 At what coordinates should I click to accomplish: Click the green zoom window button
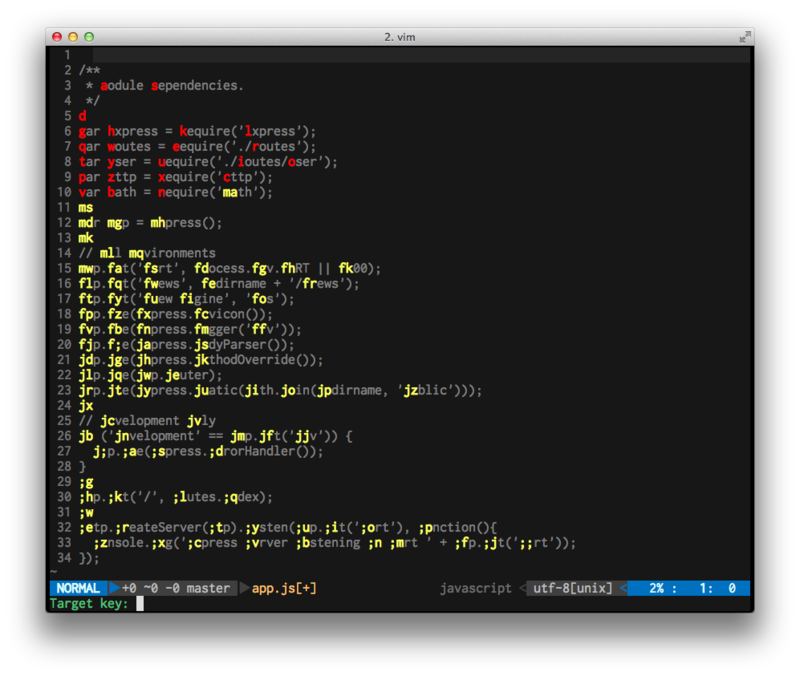coord(89,37)
